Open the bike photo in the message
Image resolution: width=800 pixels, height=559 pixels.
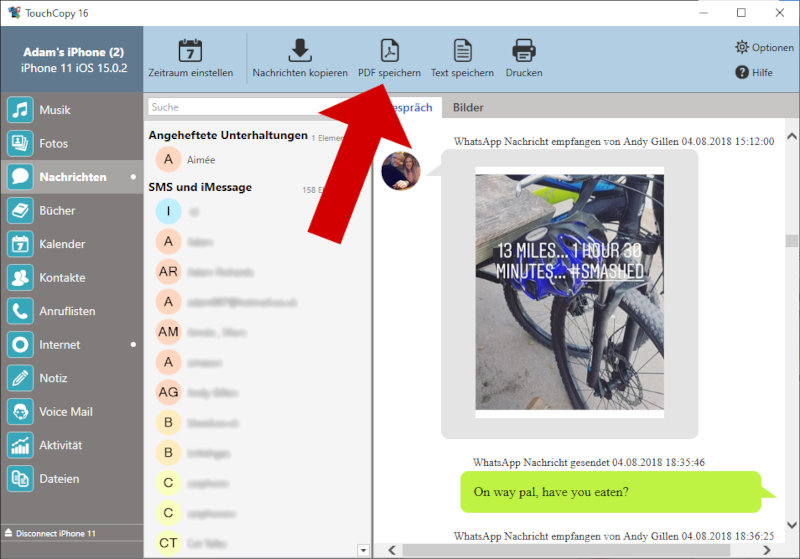[569, 292]
